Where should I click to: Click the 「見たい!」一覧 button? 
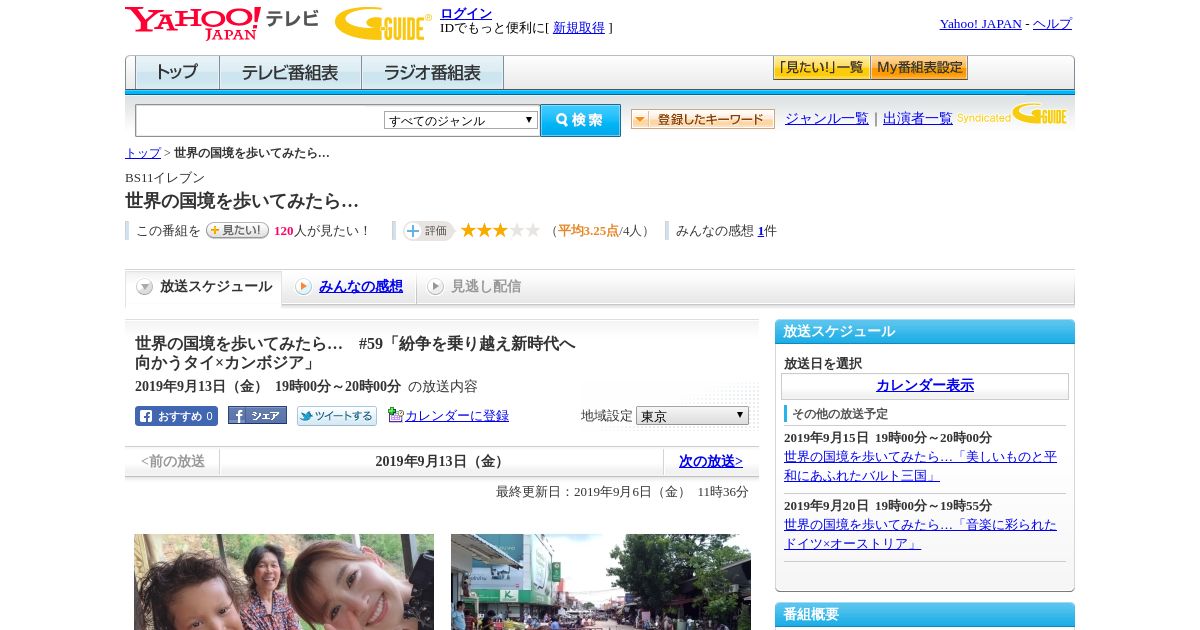(x=821, y=68)
